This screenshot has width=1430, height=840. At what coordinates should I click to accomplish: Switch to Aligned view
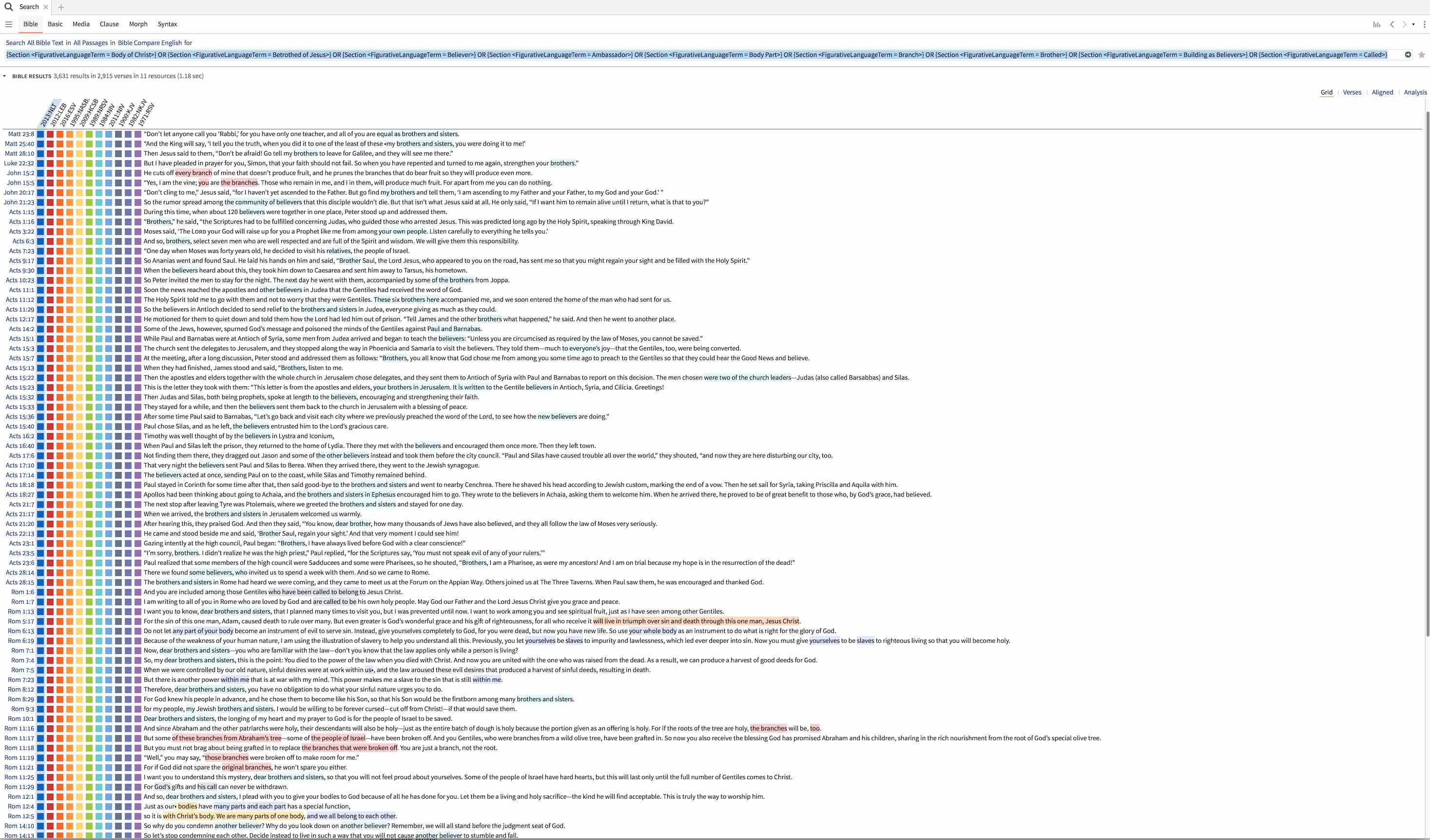click(1382, 93)
